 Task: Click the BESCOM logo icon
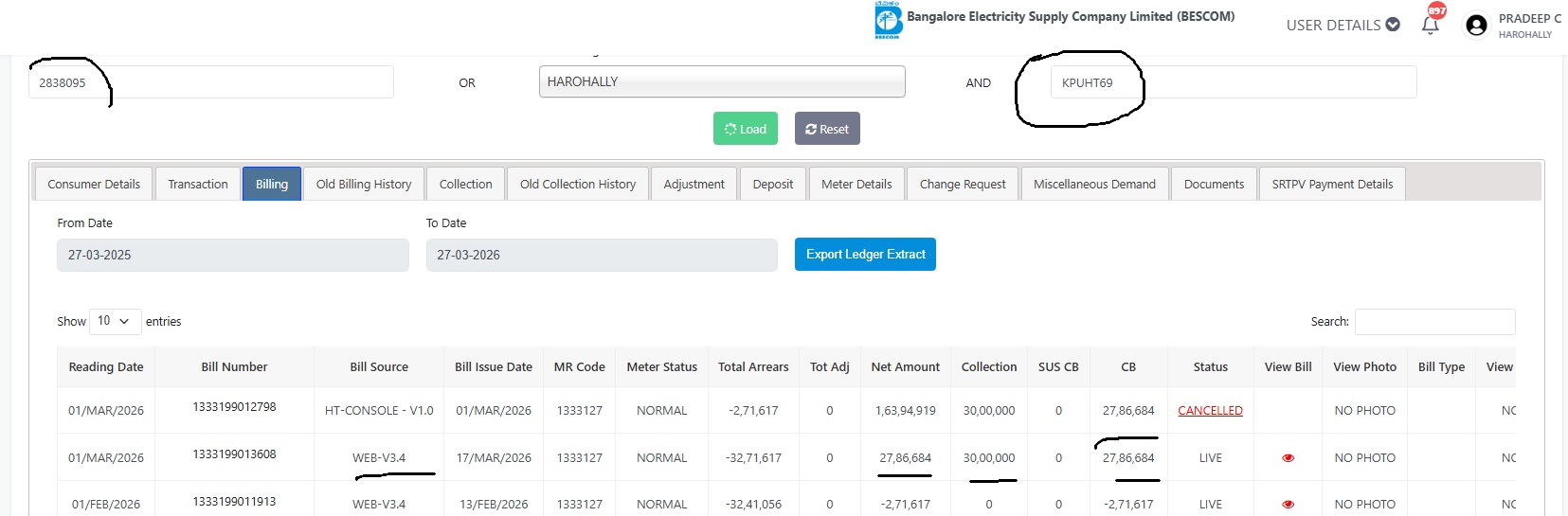[x=888, y=21]
